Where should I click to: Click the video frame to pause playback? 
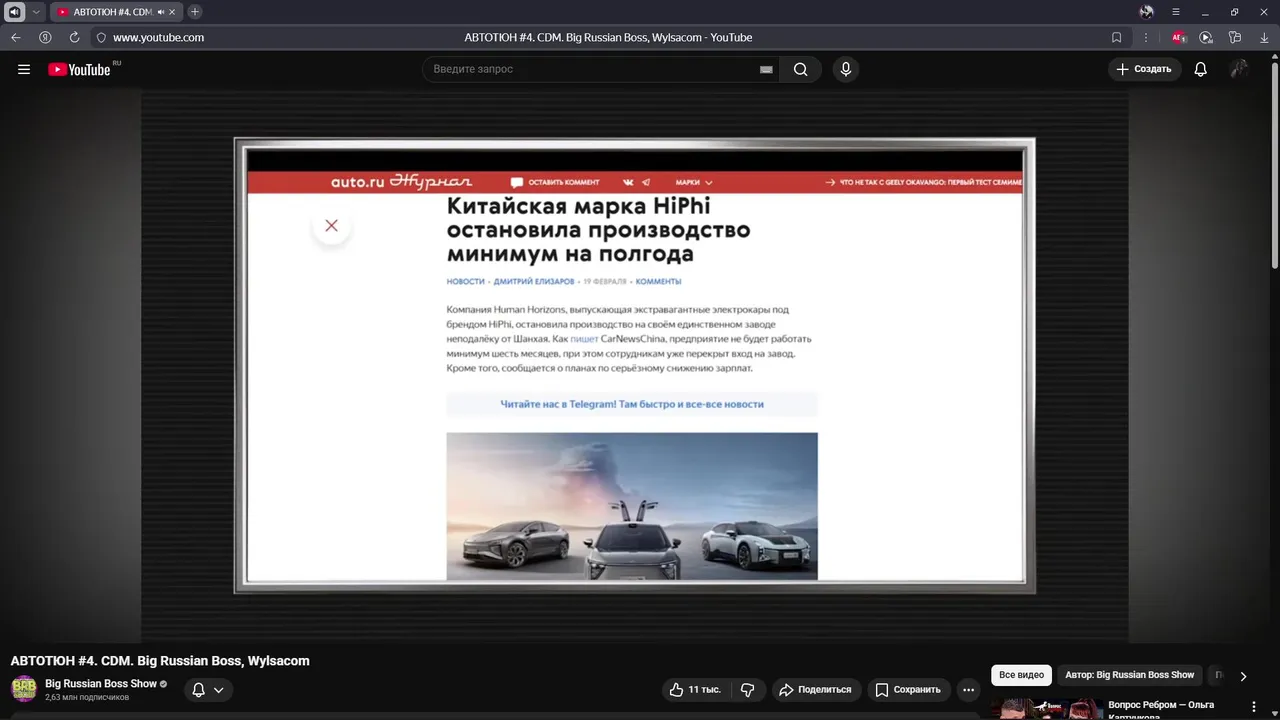pos(635,365)
